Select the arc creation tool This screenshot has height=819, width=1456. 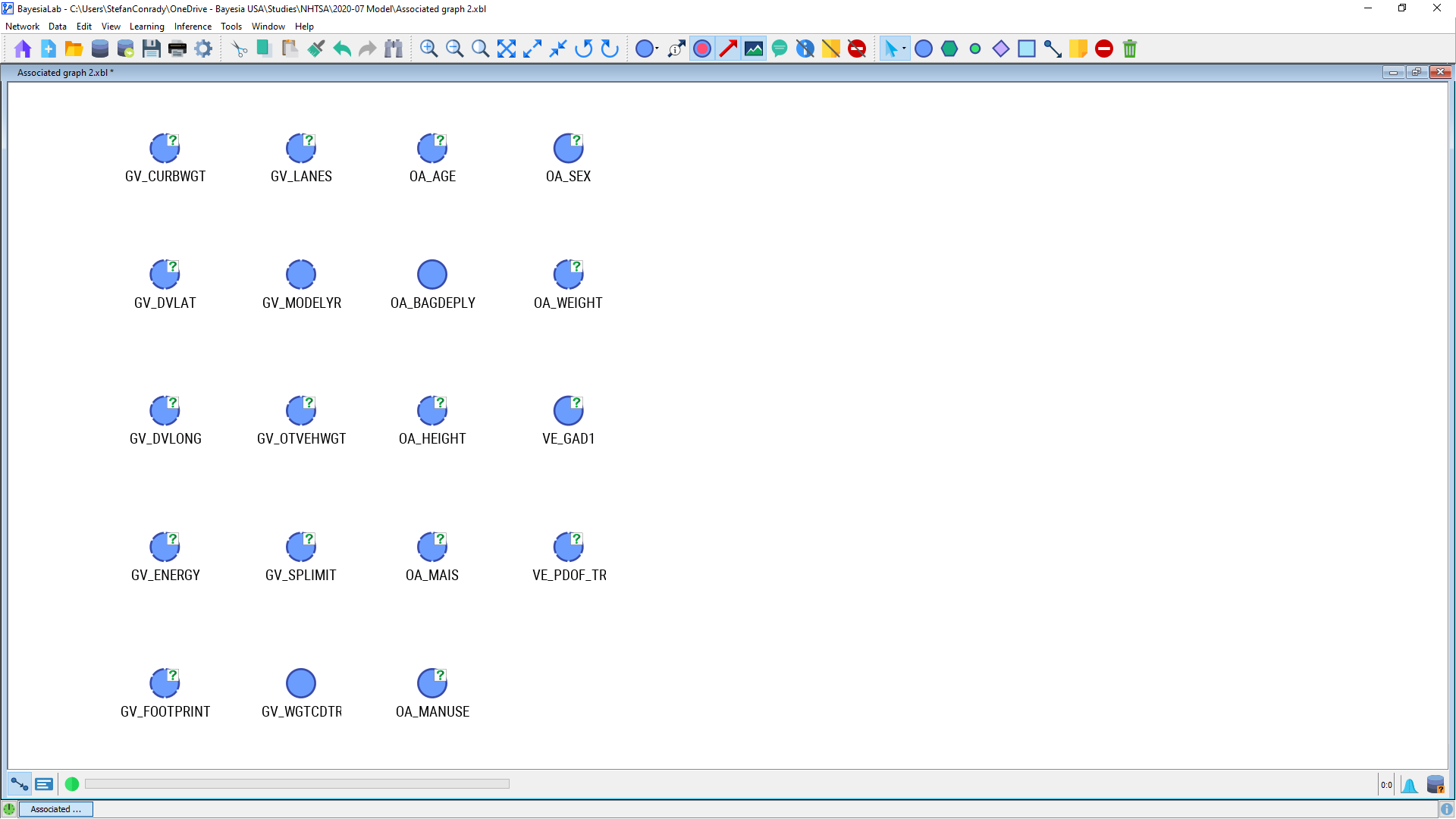[x=1052, y=49]
